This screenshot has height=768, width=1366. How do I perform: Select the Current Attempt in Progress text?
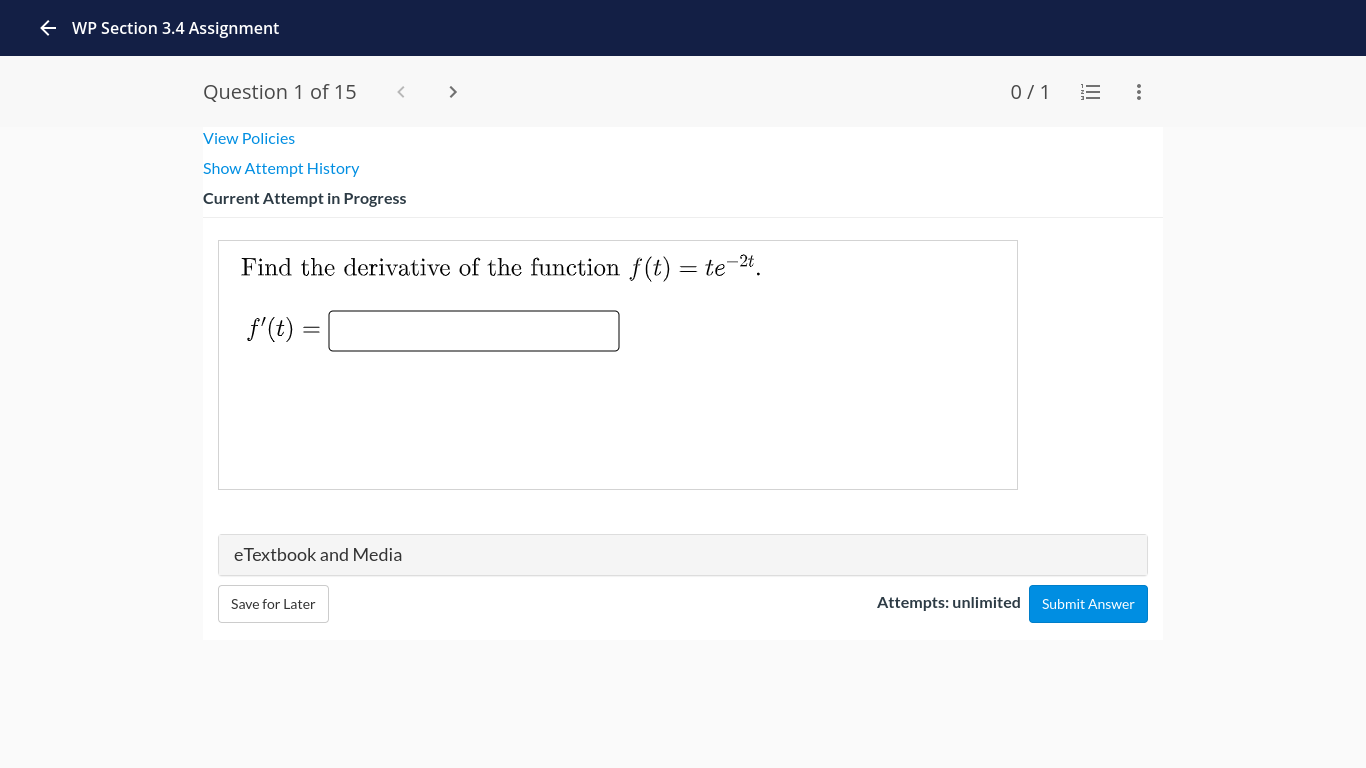(x=304, y=198)
